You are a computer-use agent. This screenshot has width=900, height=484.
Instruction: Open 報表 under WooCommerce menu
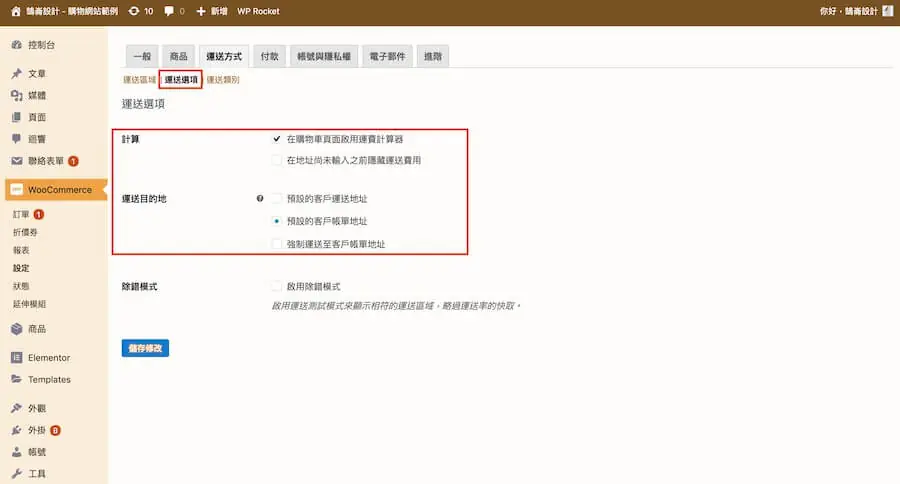pos(21,250)
